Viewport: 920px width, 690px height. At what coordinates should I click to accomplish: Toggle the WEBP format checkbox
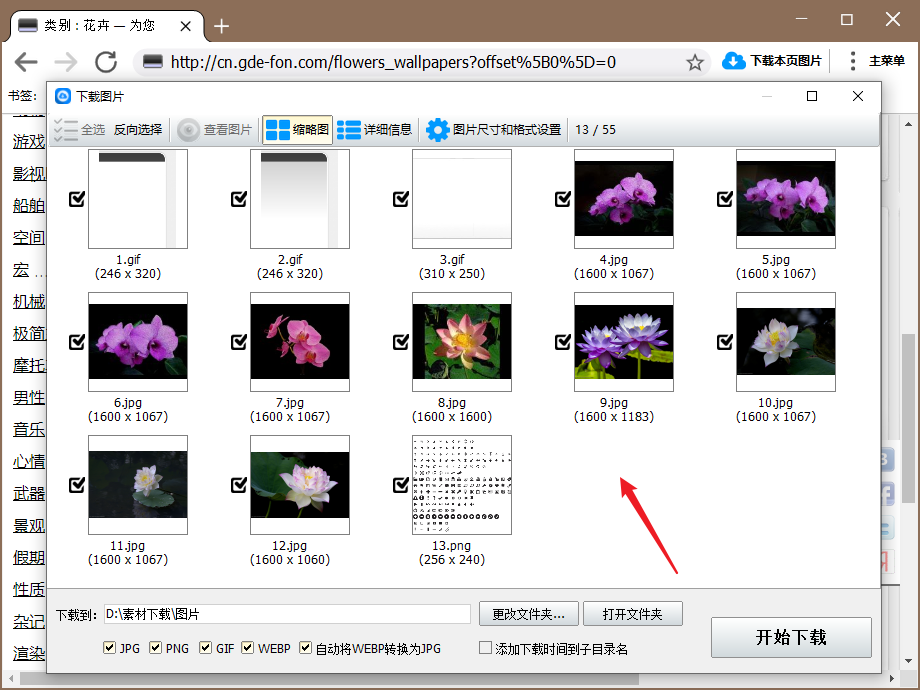248,648
